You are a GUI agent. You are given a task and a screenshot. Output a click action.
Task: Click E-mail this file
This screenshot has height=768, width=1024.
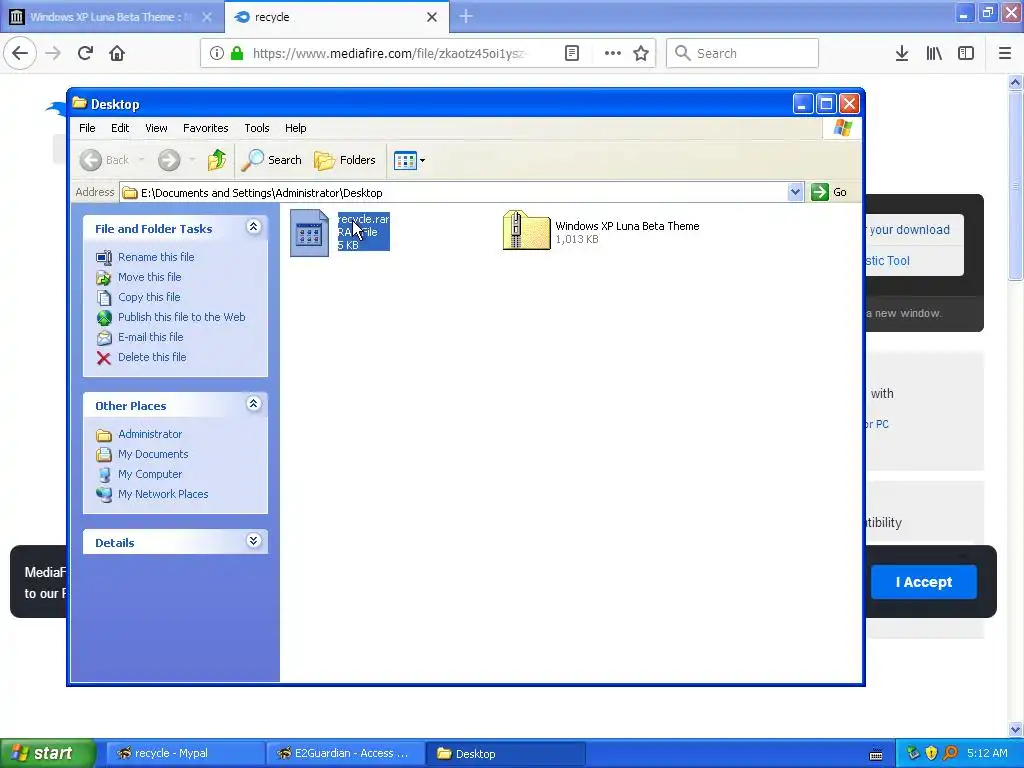point(150,337)
